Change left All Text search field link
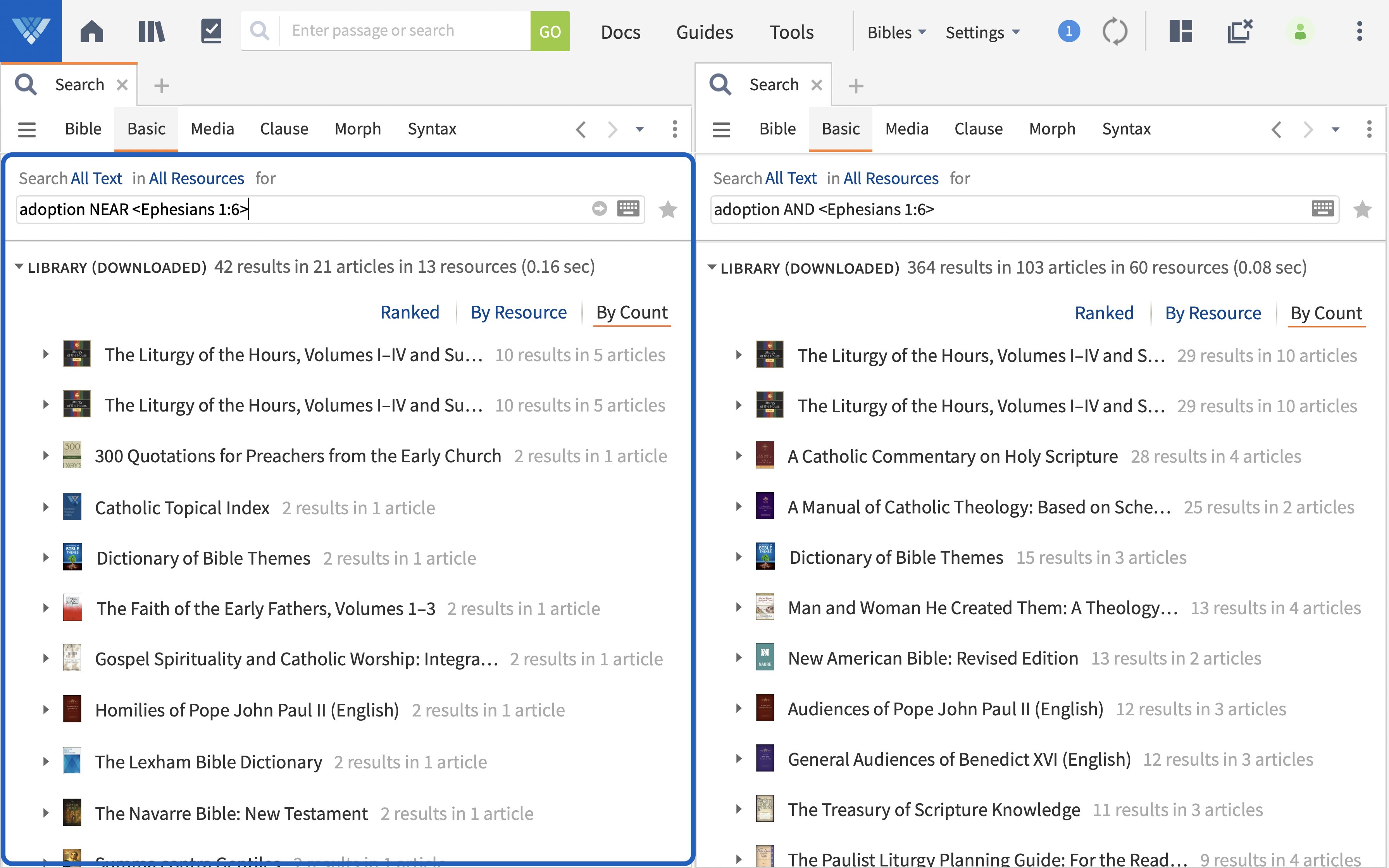 (97, 179)
